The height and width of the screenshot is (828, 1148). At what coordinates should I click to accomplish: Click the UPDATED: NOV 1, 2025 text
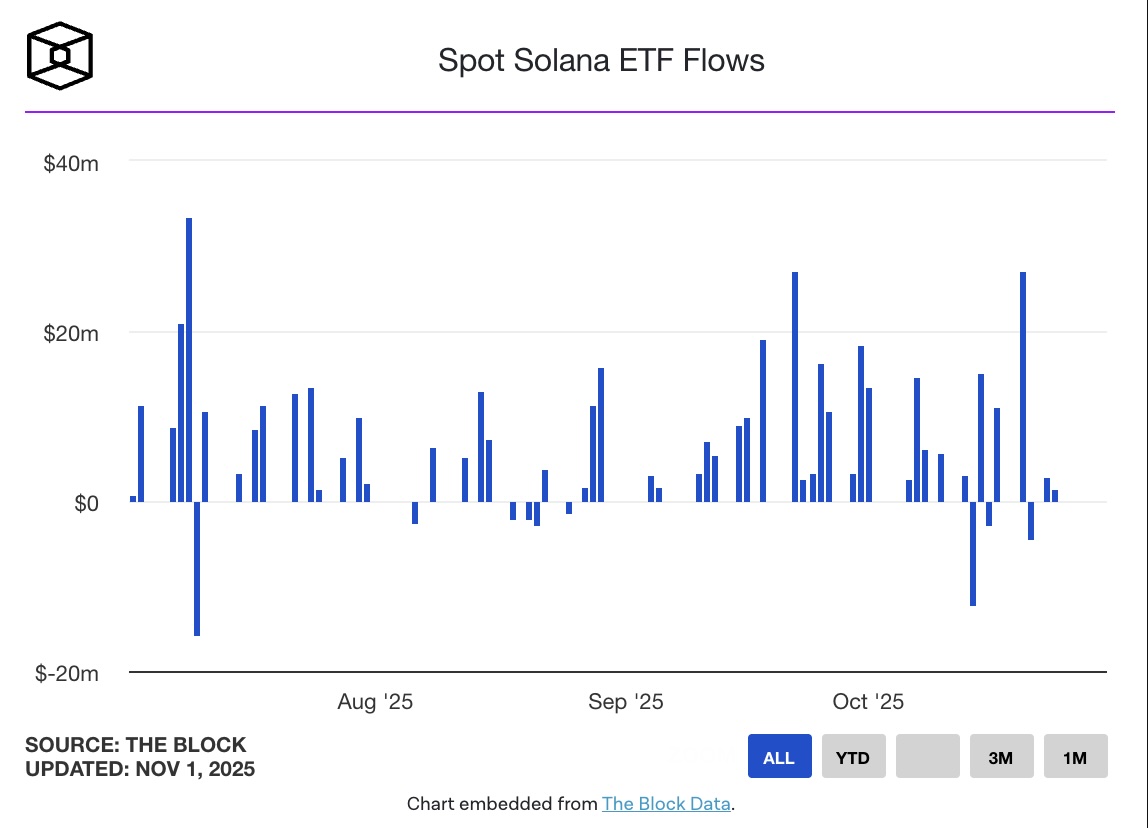[x=140, y=769]
